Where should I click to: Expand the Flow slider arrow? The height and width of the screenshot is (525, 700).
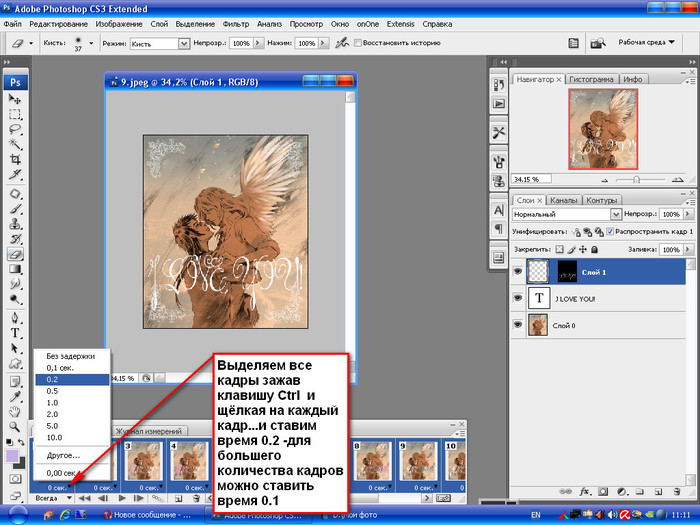(x=324, y=43)
